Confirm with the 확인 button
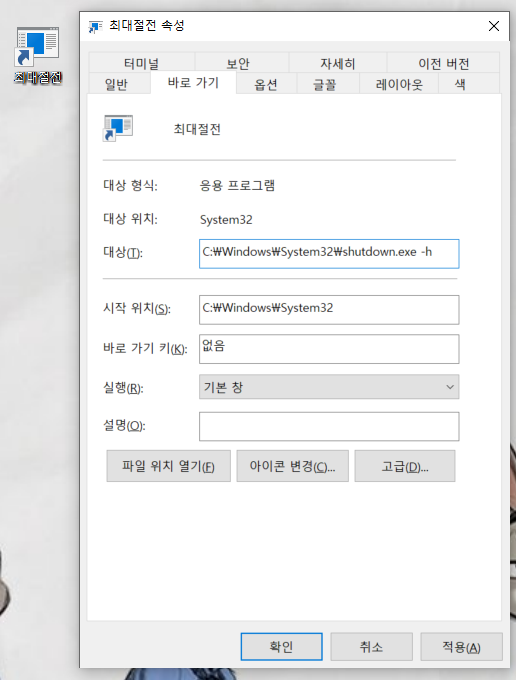This screenshot has width=516, height=680. tap(281, 647)
